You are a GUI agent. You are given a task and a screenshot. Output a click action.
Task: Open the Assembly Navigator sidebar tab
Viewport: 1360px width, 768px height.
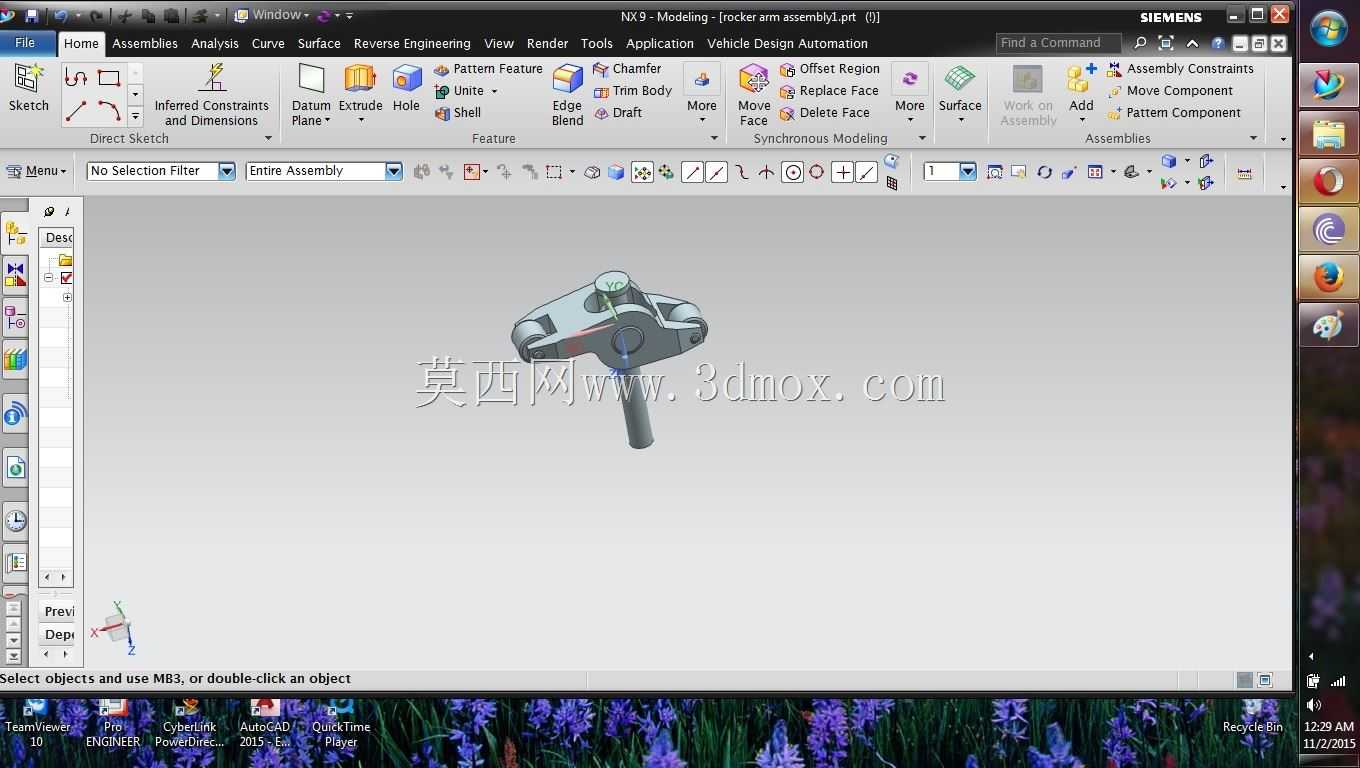[15, 234]
